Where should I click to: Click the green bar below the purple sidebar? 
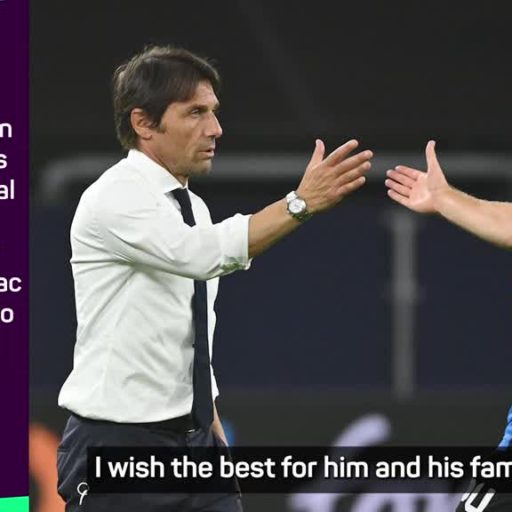14,504
